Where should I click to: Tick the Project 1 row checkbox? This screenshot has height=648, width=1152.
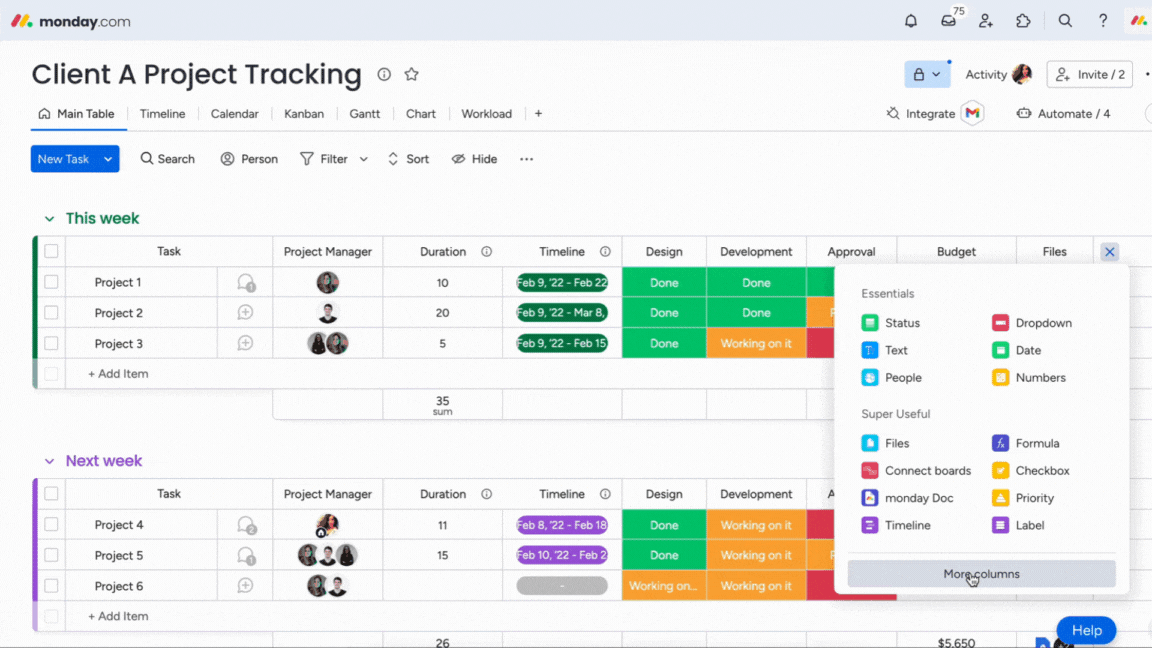pyautogui.click(x=51, y=283)
